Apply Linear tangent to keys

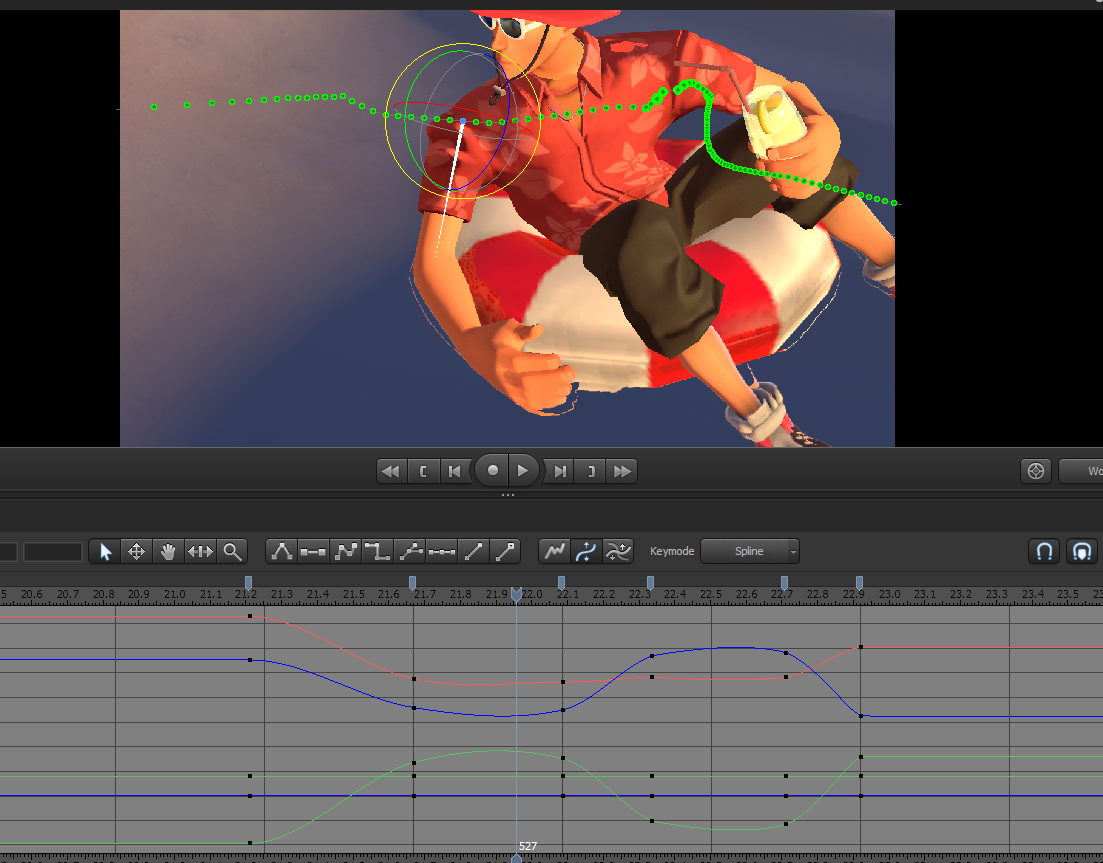(x=345, y=551)
